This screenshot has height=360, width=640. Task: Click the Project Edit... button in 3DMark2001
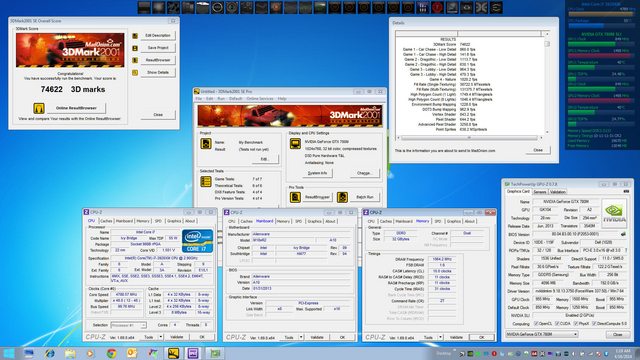click(x=264, y=159)
